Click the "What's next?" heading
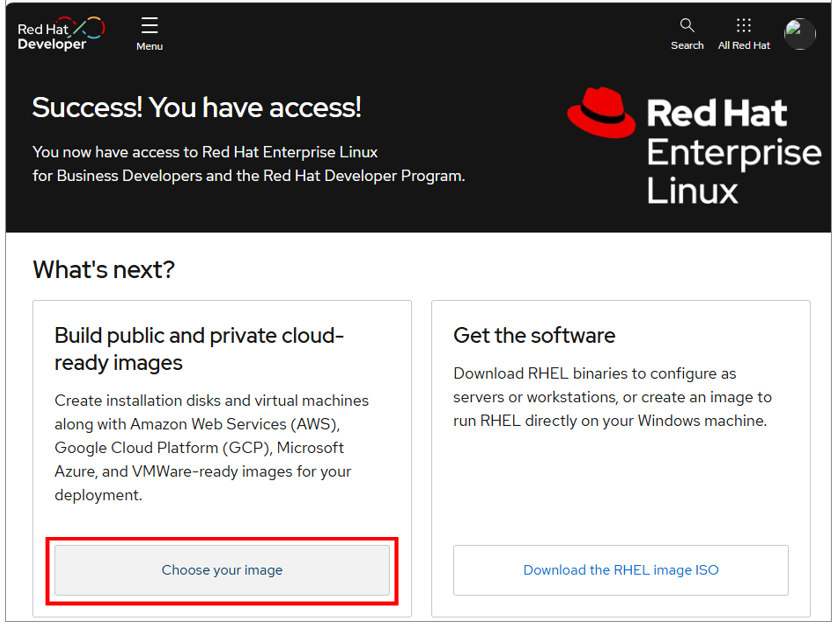 click(x=103, y=269)
